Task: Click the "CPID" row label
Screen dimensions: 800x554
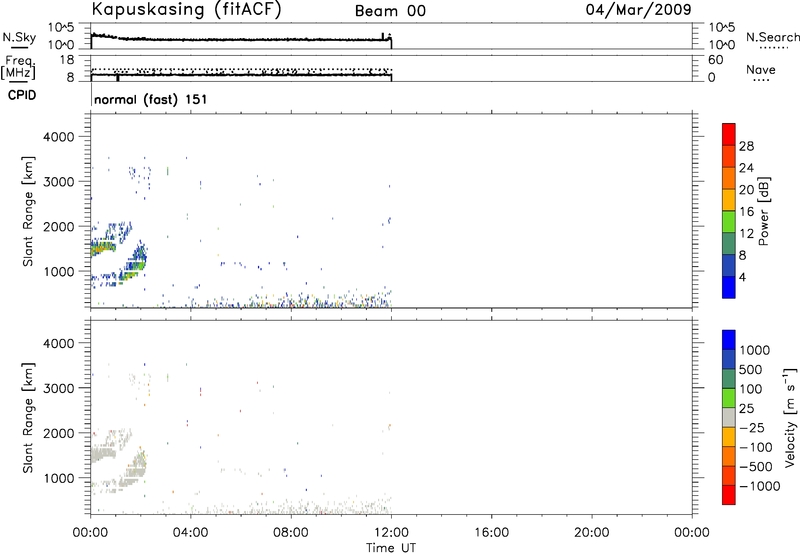Action: 22,95
